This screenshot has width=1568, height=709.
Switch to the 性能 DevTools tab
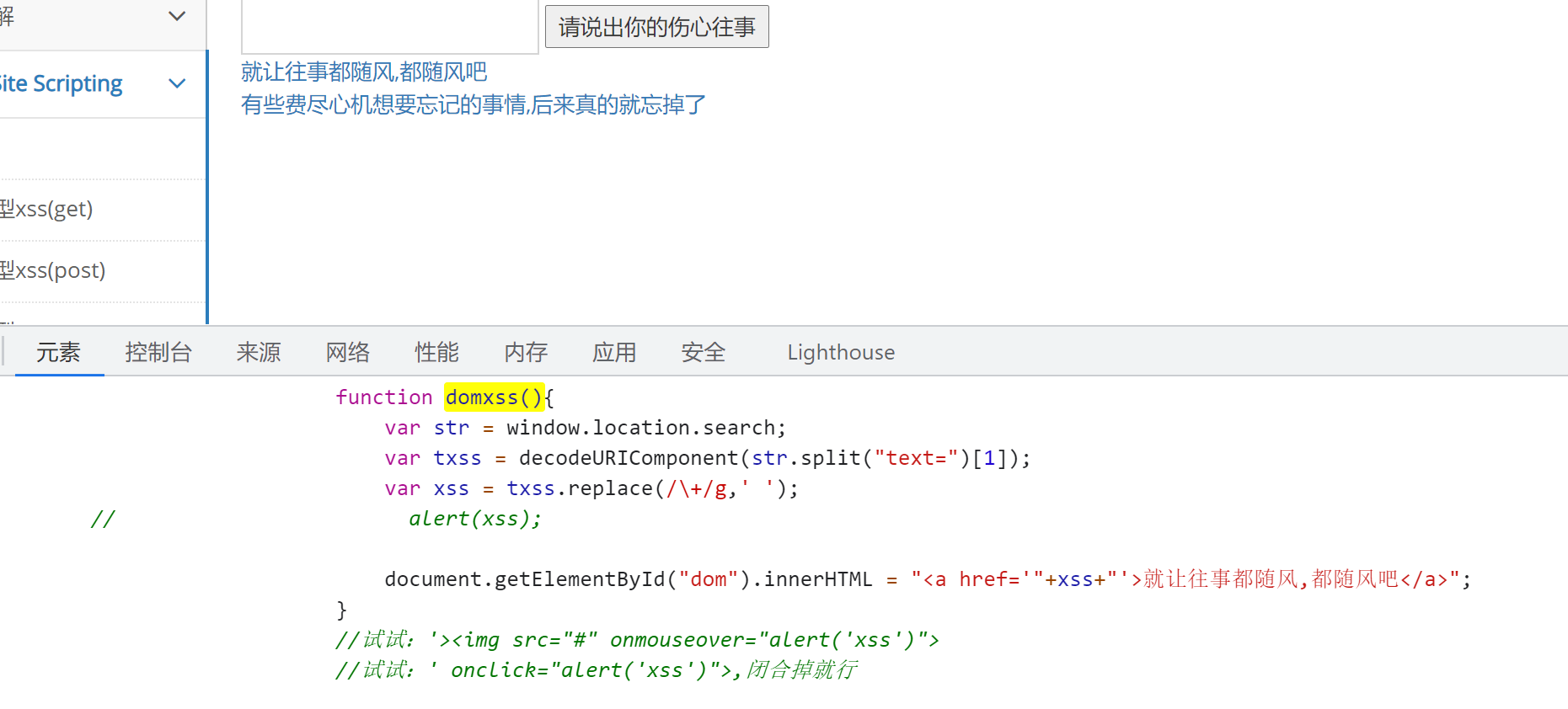[437, 352]
